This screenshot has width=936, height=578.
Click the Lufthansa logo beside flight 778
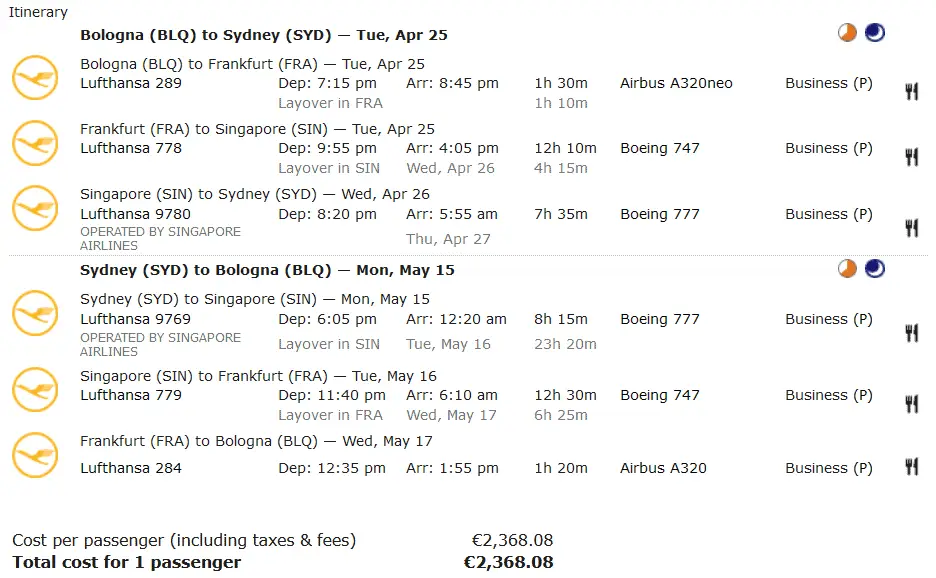[35, 142]
